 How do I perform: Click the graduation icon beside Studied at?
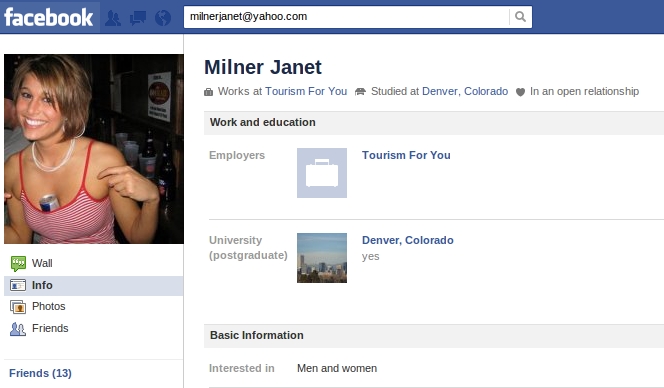[x=360, y=91]
